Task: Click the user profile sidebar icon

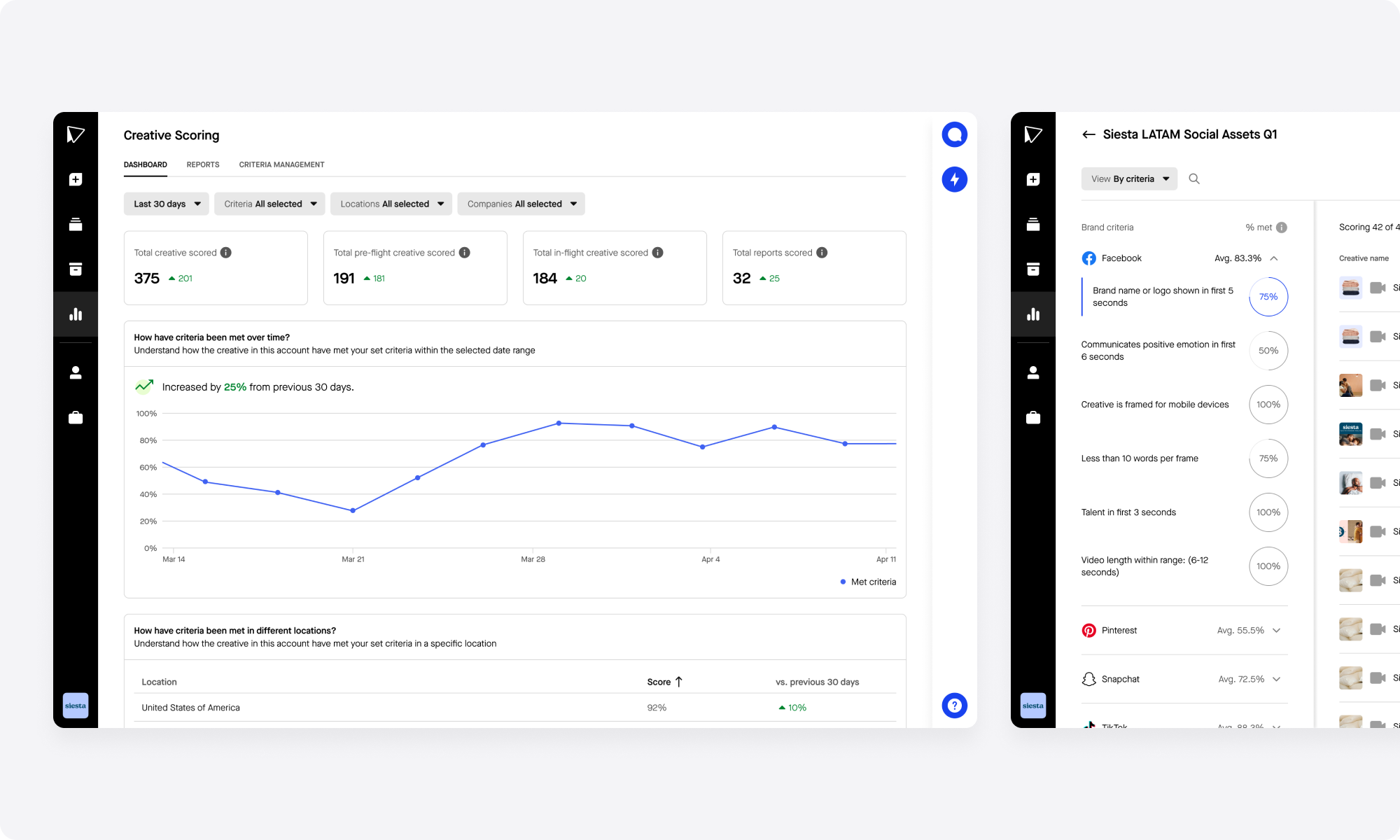Action: (76, 372)
